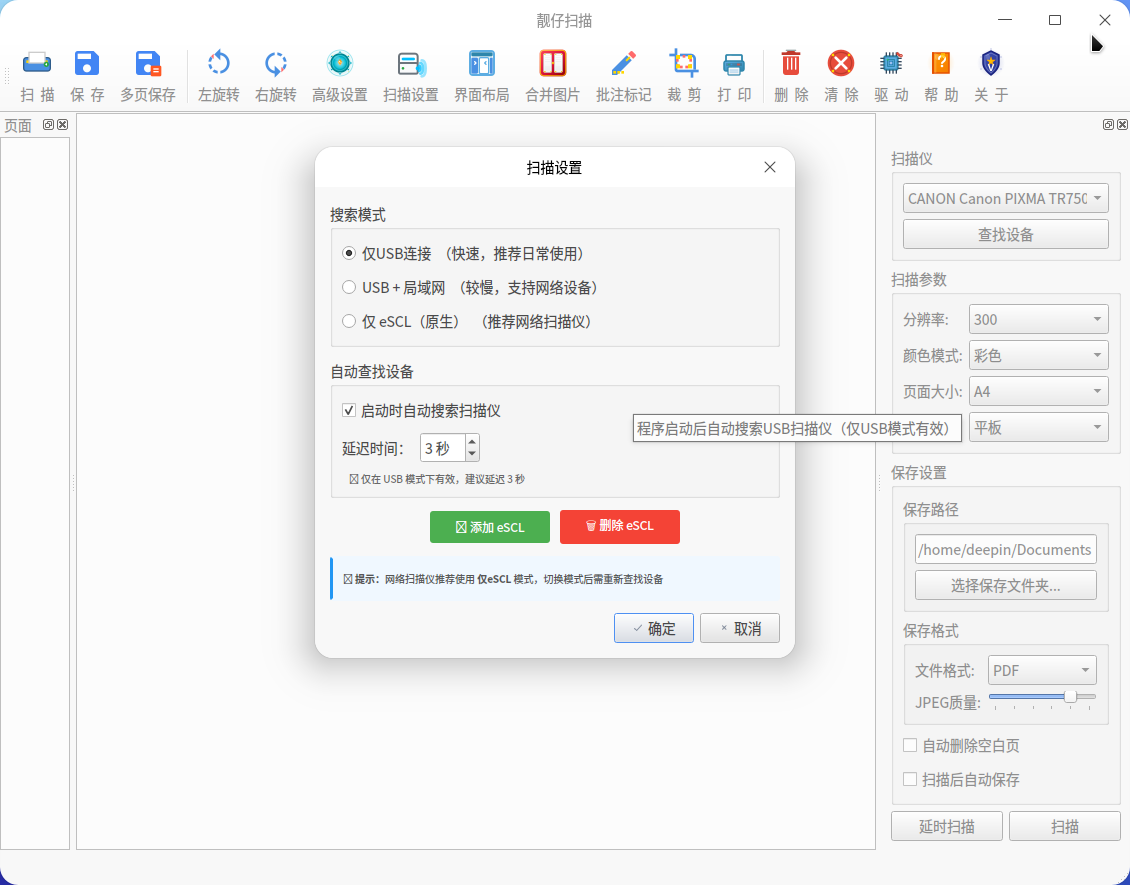The image size is (1130, 885).
Task: Open the 页面大小 page size dropdown
Action: pos(1038,391)
